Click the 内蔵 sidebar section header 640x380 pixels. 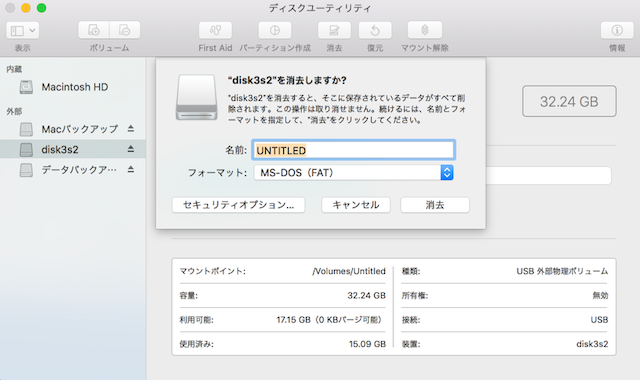14,69
